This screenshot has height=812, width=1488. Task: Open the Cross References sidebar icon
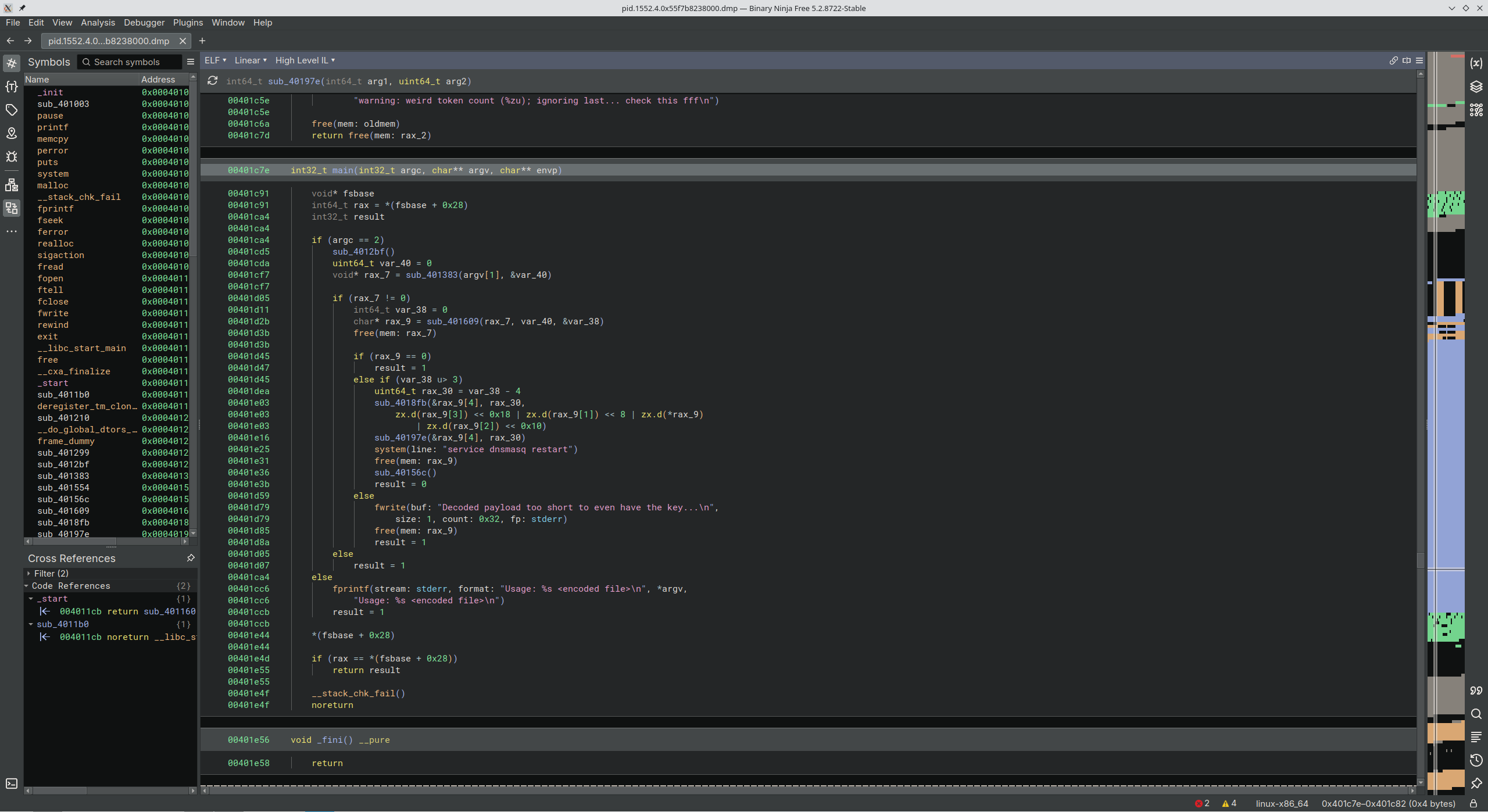(x=12, y=208)
